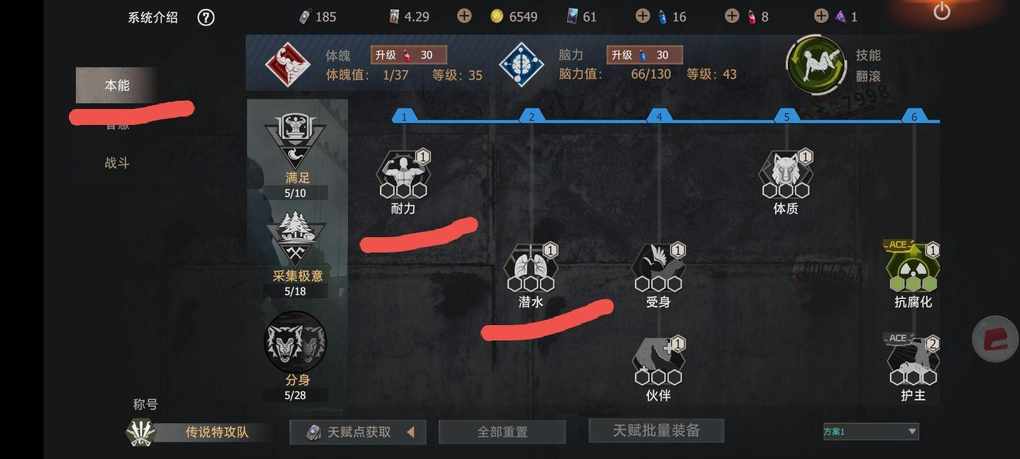Click the 天赋批量装备 batch equip button
The image size is (1020, 459).
pyautogui.click(x=656, y=430)
